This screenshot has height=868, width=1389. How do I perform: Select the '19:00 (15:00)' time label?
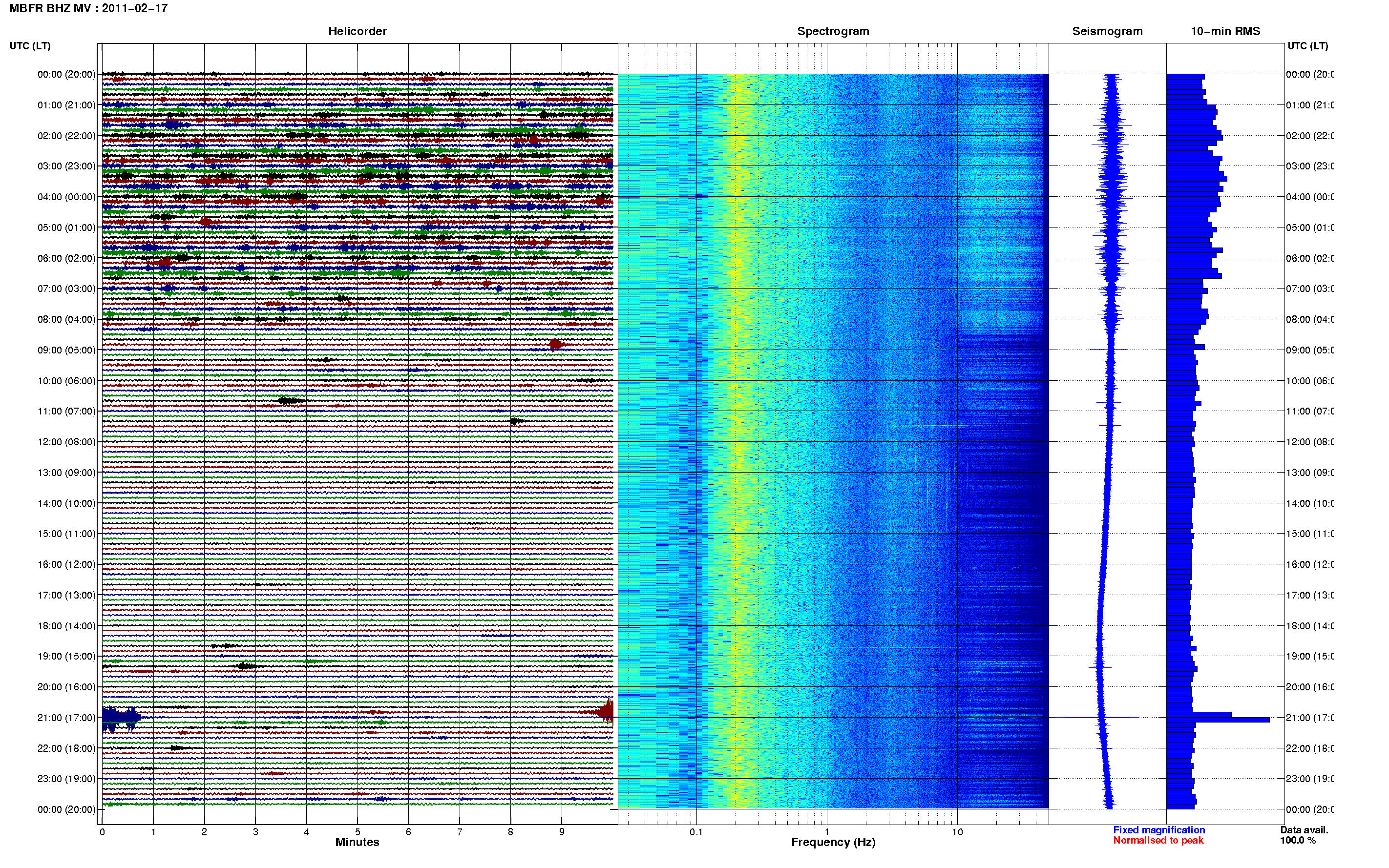click(66, 656)
